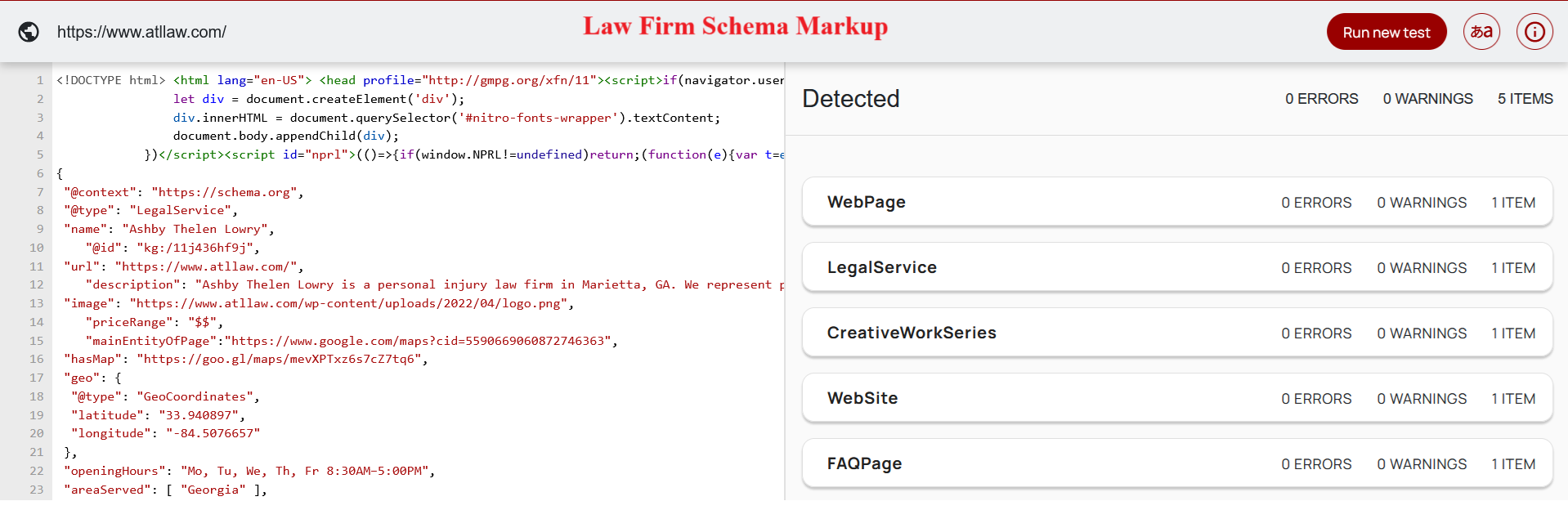Screen dimensions: 1568x519
Task: Click the 0 ERRORS count in LegalService row
Action: click(1316, 268)
